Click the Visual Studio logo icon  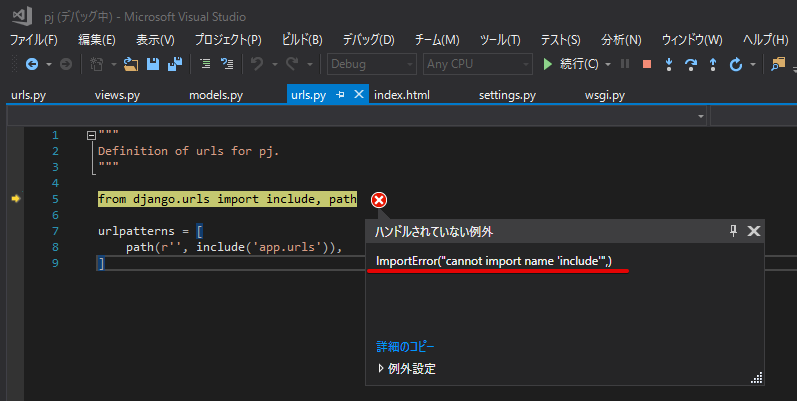pos(22,16)
